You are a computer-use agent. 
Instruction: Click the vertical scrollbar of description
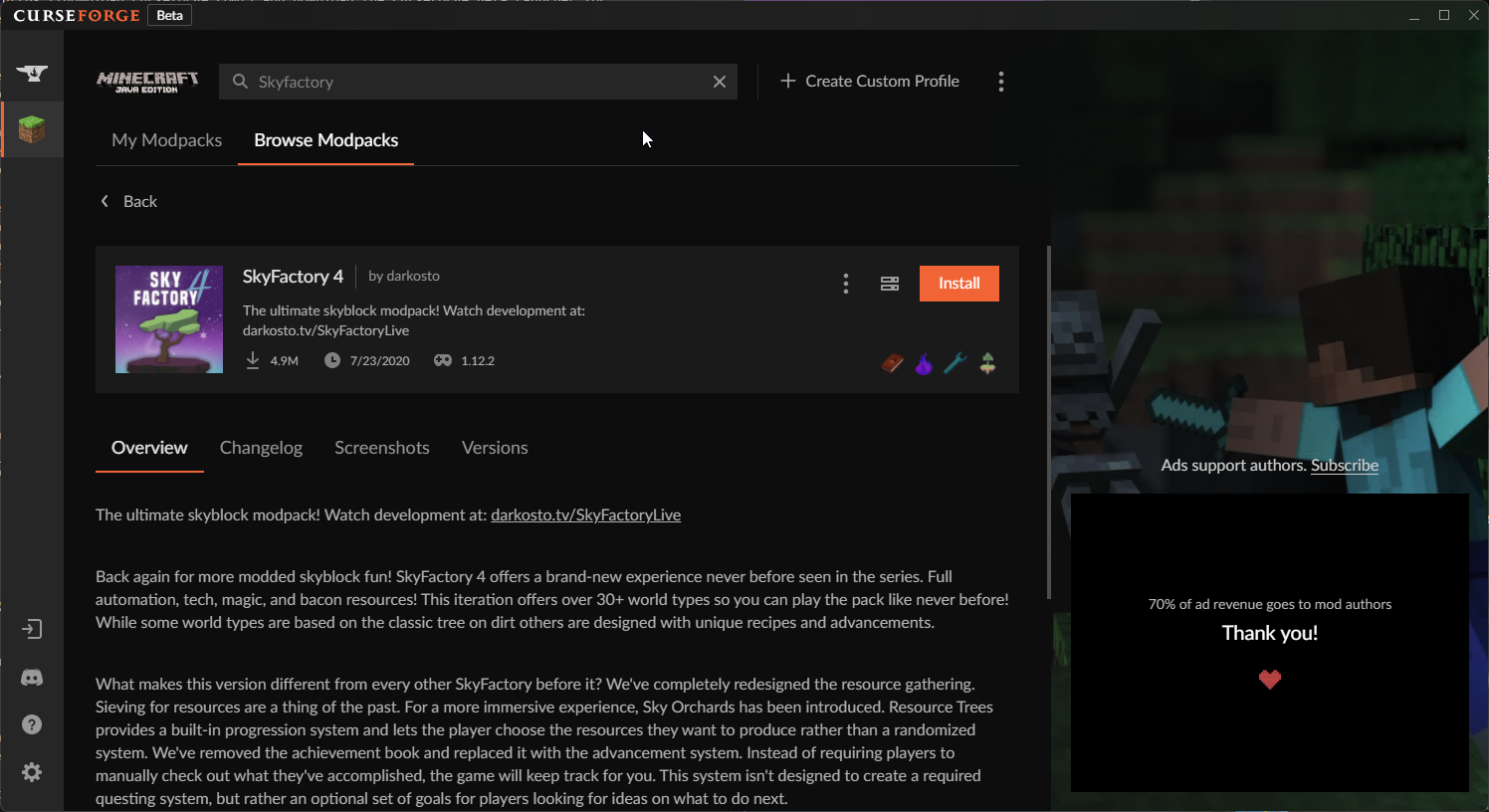pos(1048,423)
